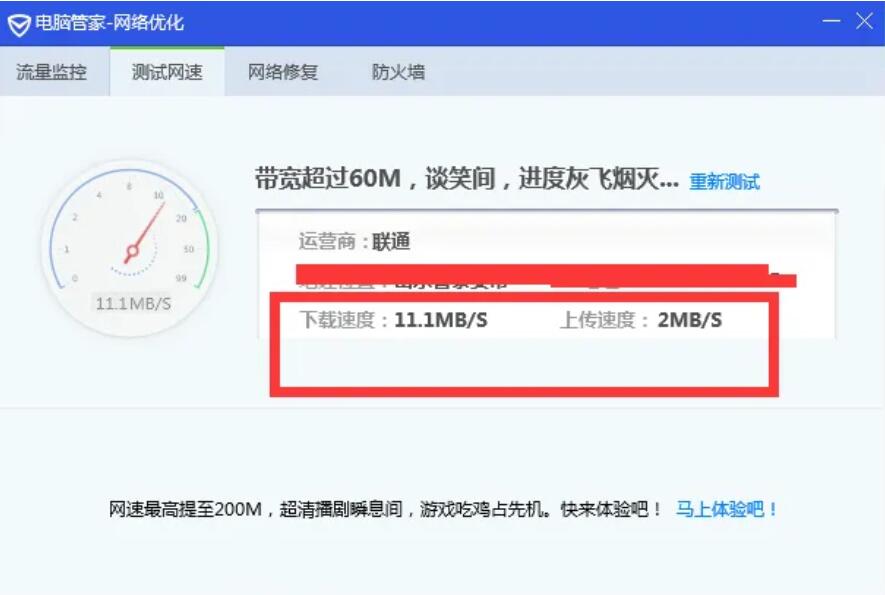Image resolution: width=885 pixels, height=595 pixels.
Task: Click the 重新测试 link
Action: 724,182
